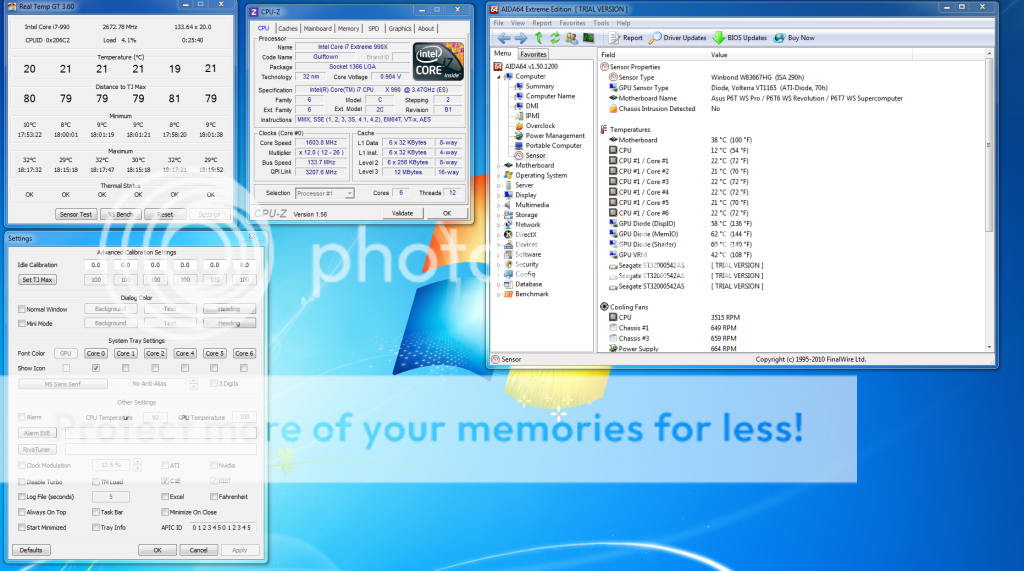The height and width of the screenshot is (571, 1024).
Task: Open Report from the AIDA64 toolbar
Action: click(626, 38)
